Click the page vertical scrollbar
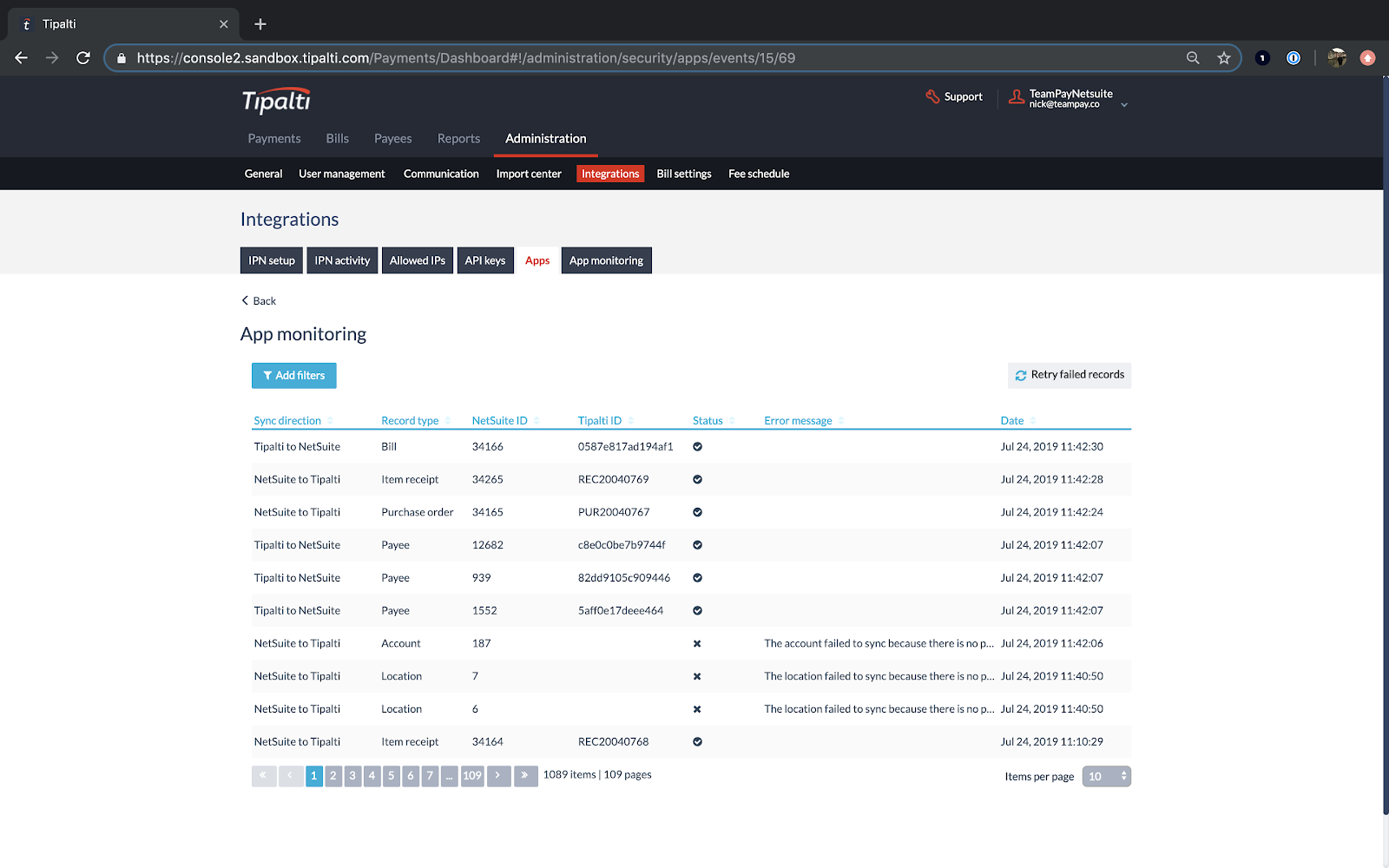Viewport: 1389px width, 868px height. tap(1386, 447)
